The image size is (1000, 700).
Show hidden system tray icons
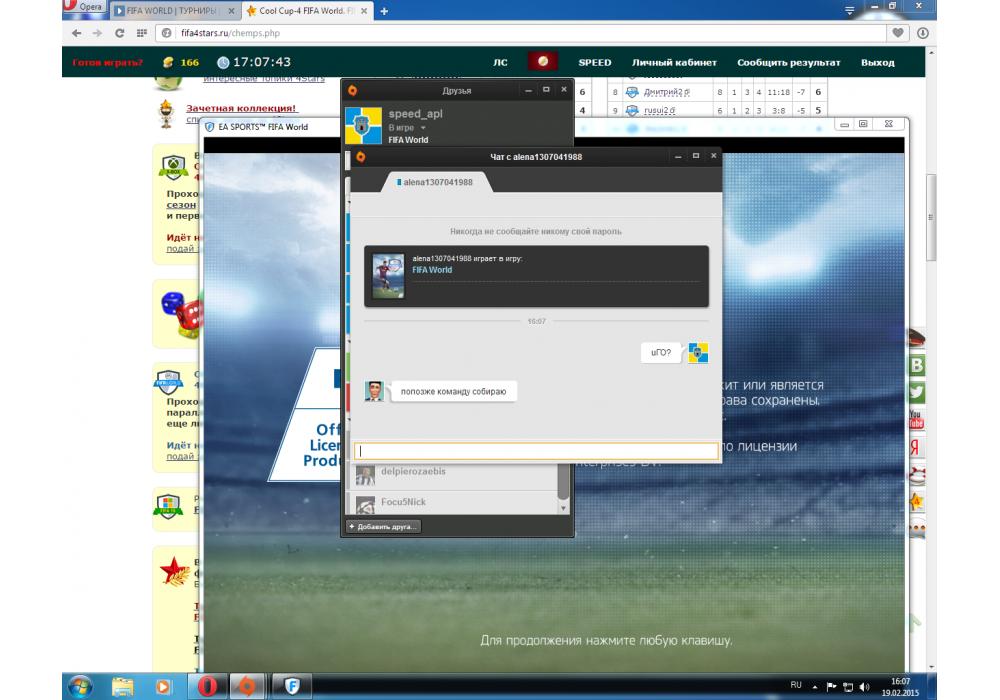[814, 686]
